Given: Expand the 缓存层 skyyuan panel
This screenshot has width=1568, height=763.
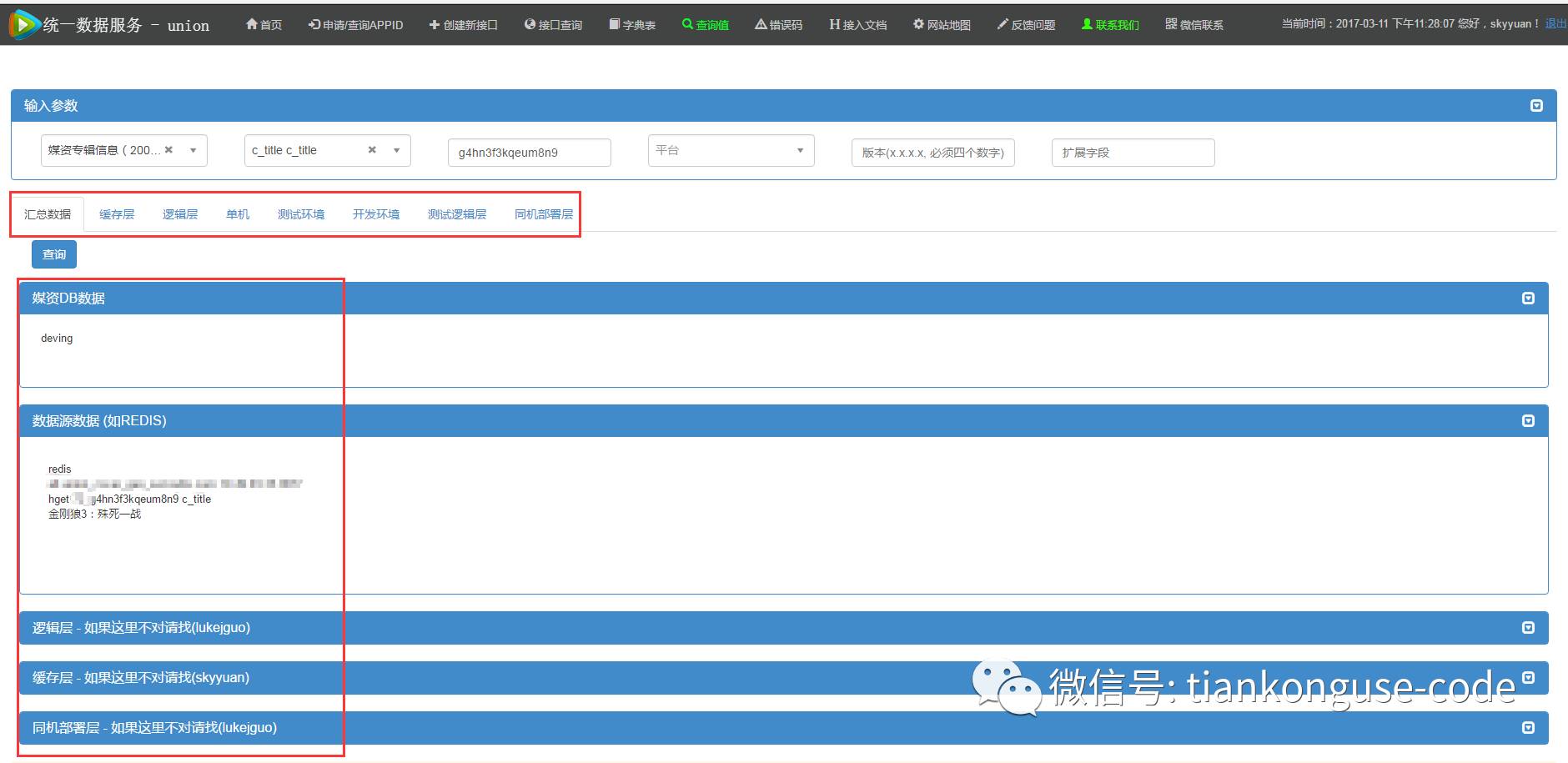Looking at the screenshot, I should (x=1528, y=678).
